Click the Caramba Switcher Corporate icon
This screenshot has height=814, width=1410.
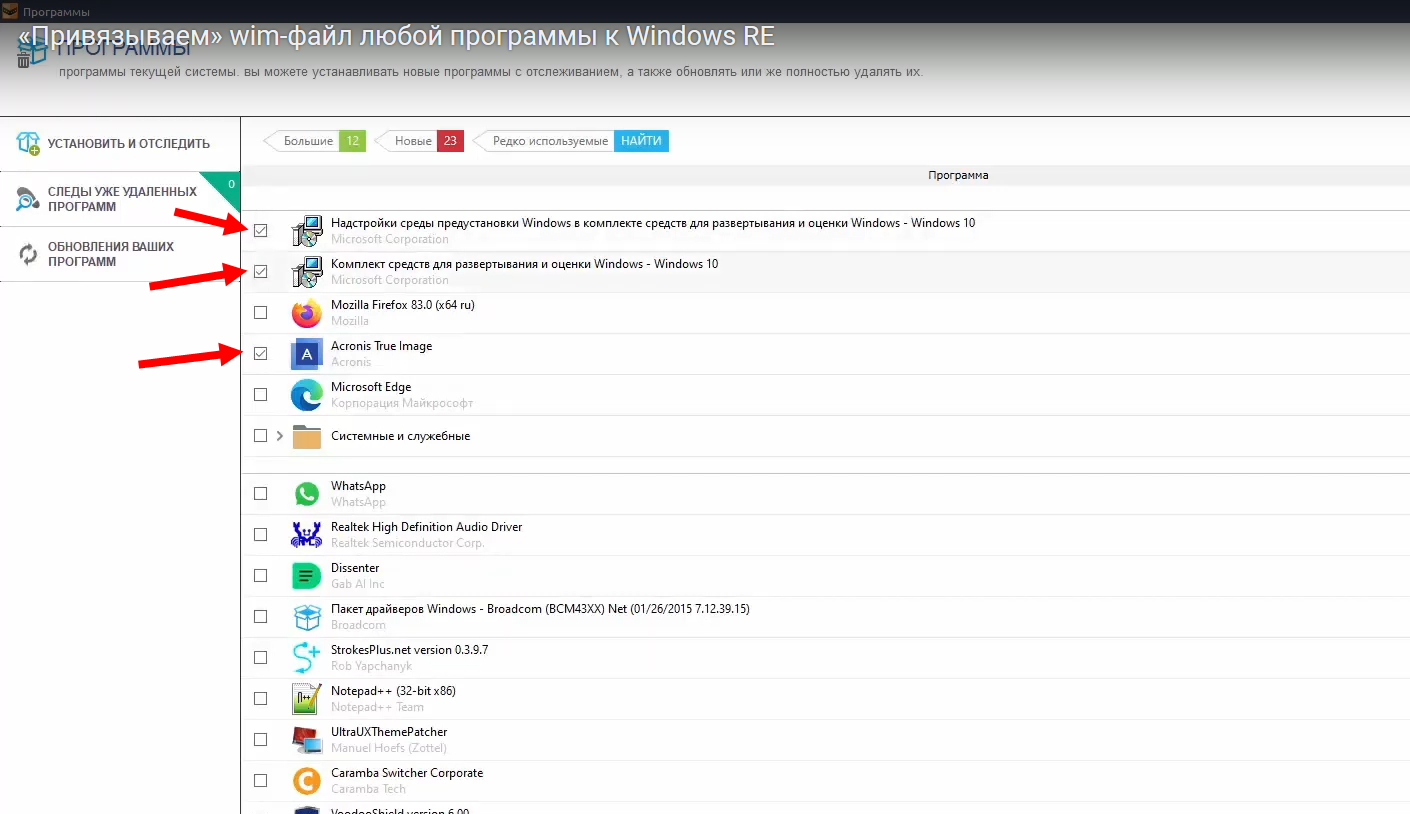[x=306, y=781]
